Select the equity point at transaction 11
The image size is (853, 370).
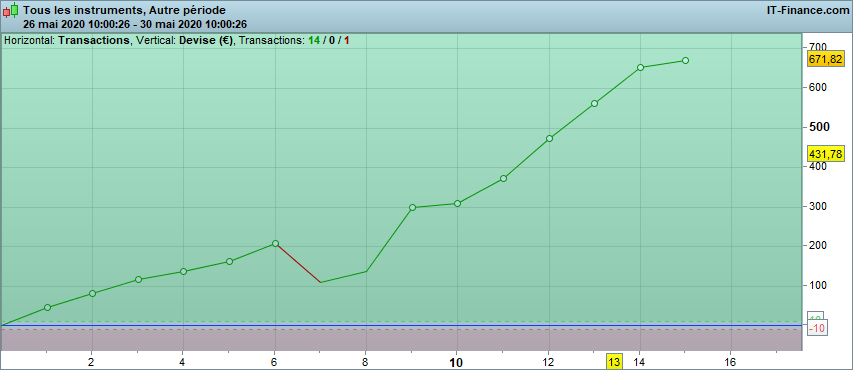(x=503, y=178)
